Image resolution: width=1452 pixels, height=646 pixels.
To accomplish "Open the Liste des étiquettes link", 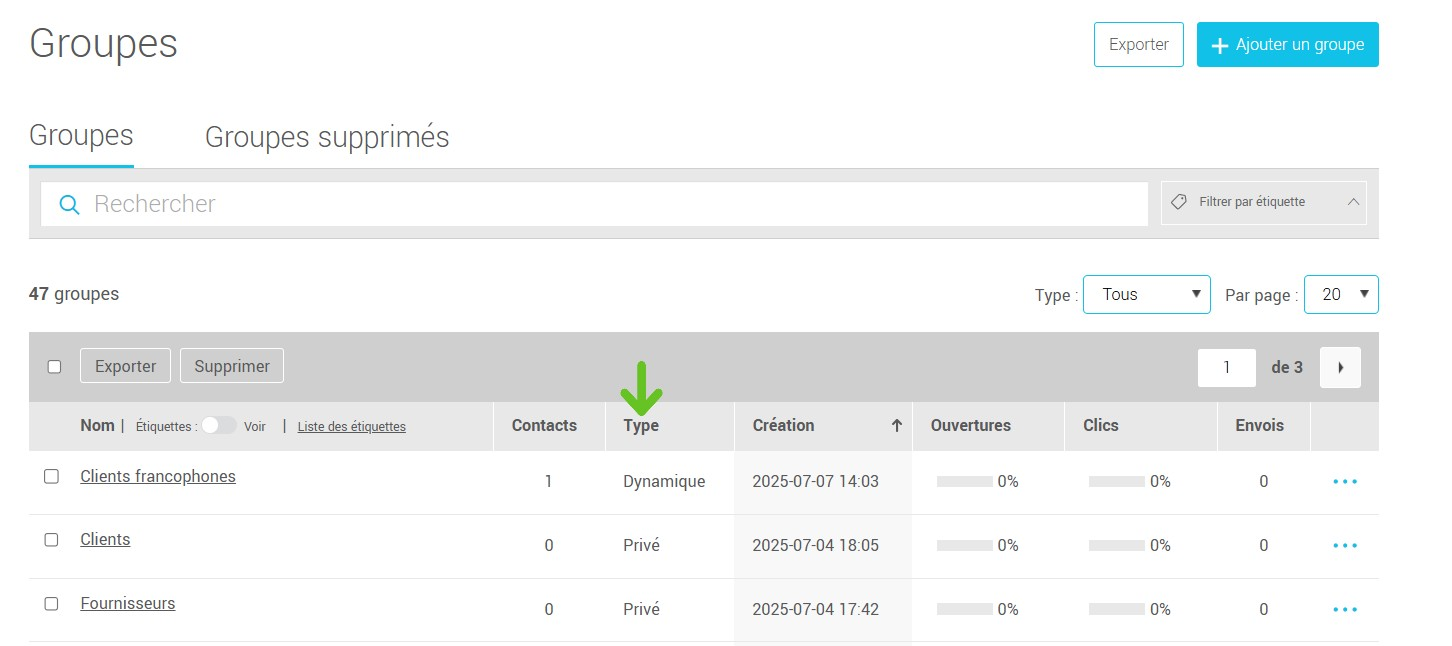I will click(x=351, y=426).
